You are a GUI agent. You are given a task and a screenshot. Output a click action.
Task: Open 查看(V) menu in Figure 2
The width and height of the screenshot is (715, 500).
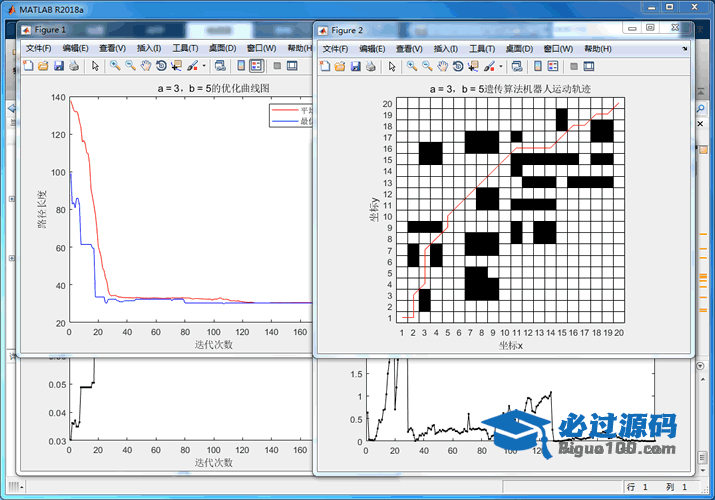(409, 49)
